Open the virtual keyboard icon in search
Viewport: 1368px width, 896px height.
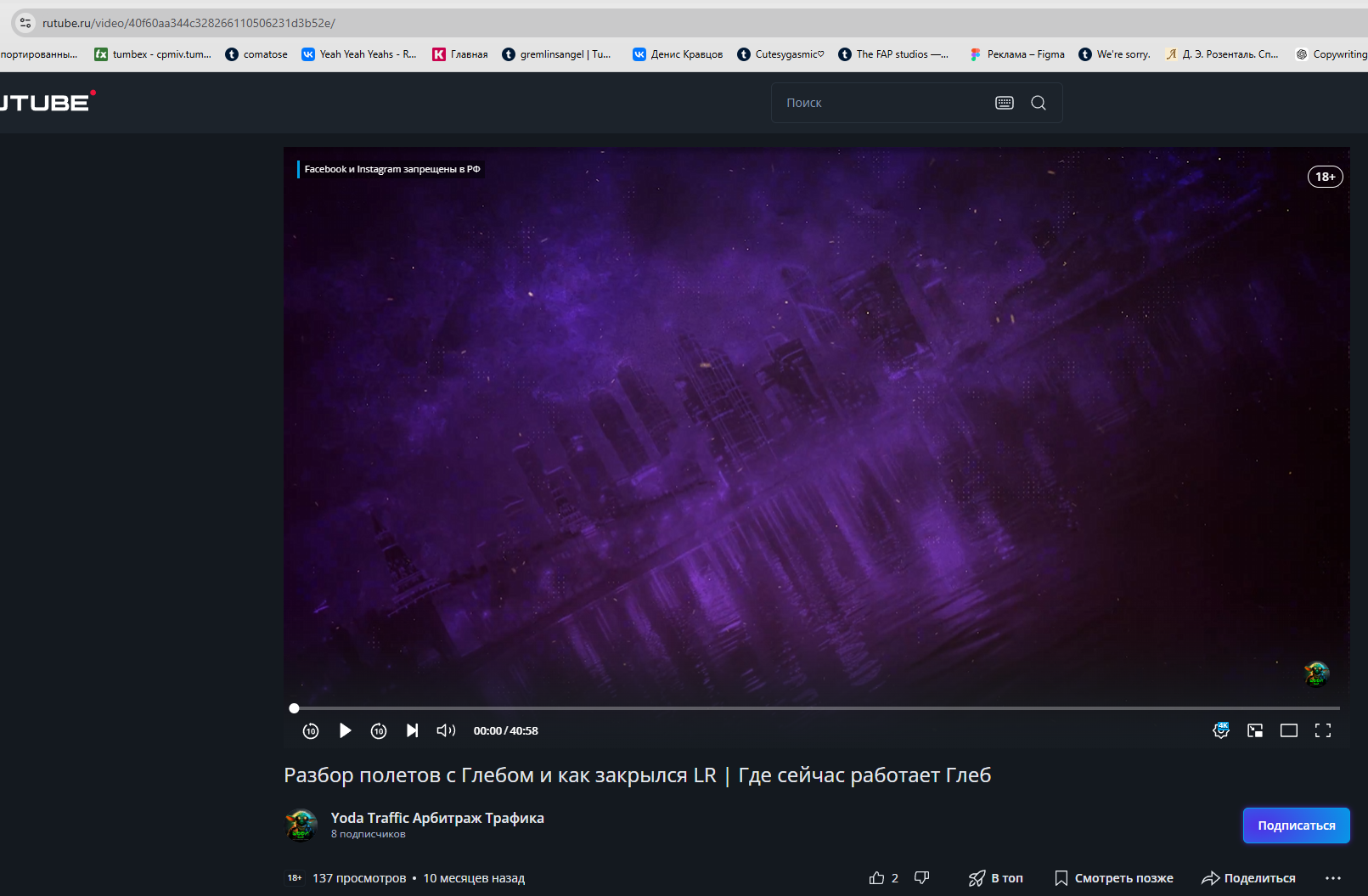click(x=1005, y=103)
